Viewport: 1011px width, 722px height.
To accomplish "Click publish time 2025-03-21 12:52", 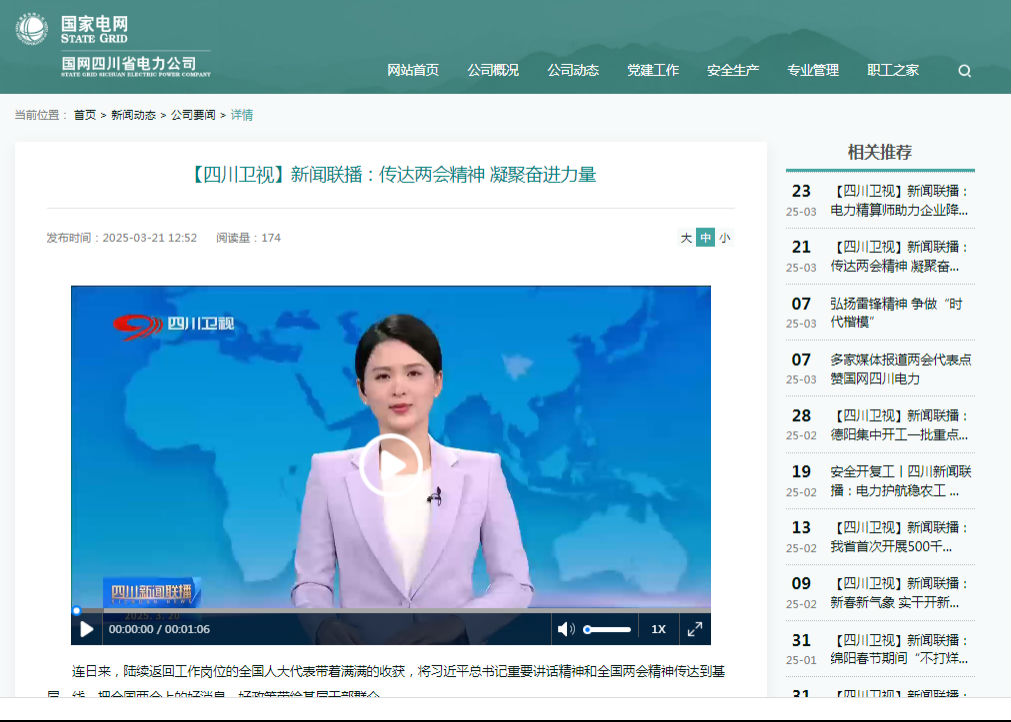I will [x=121, y=238].
